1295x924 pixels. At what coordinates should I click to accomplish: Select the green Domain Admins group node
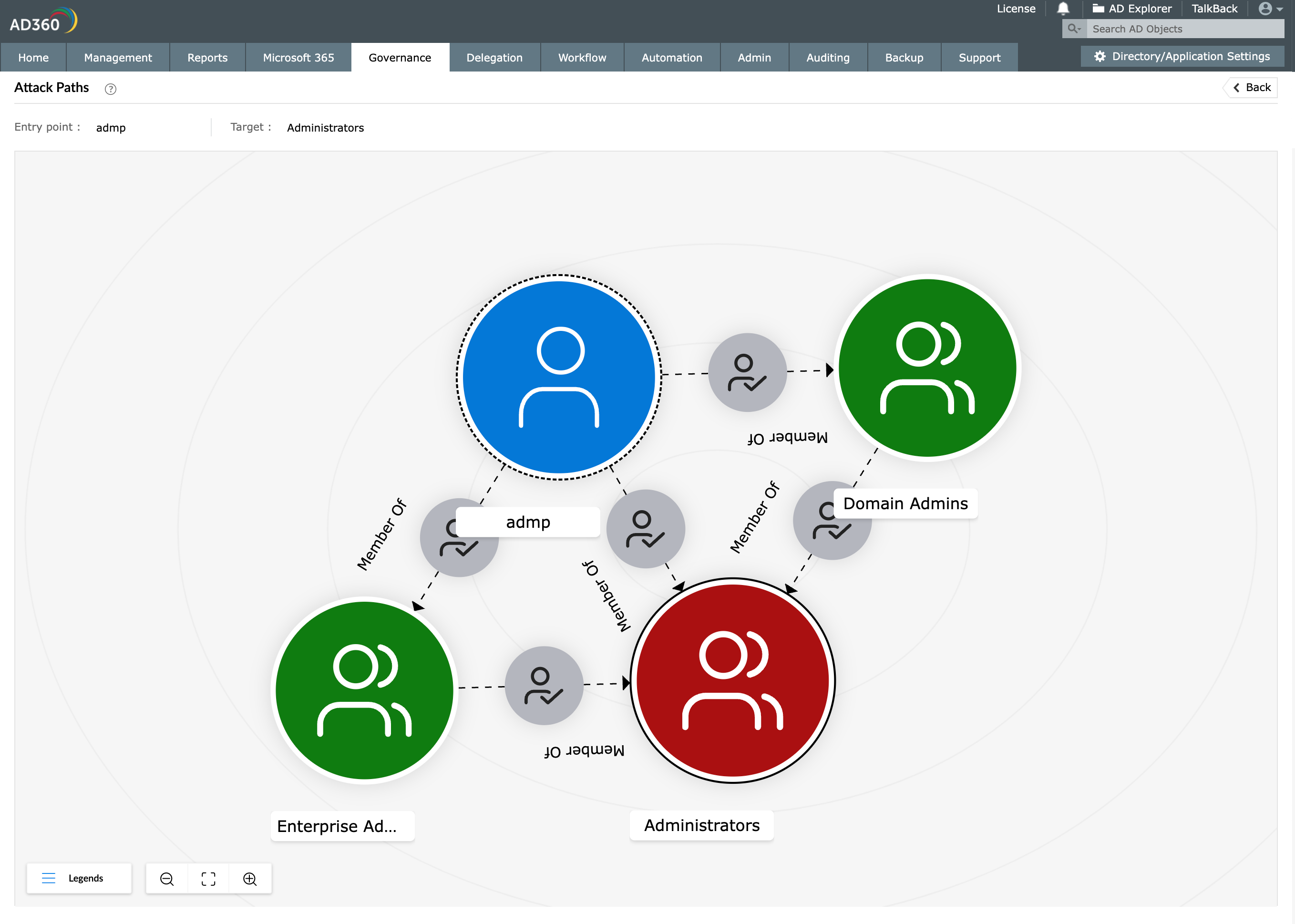pos(927,368)
